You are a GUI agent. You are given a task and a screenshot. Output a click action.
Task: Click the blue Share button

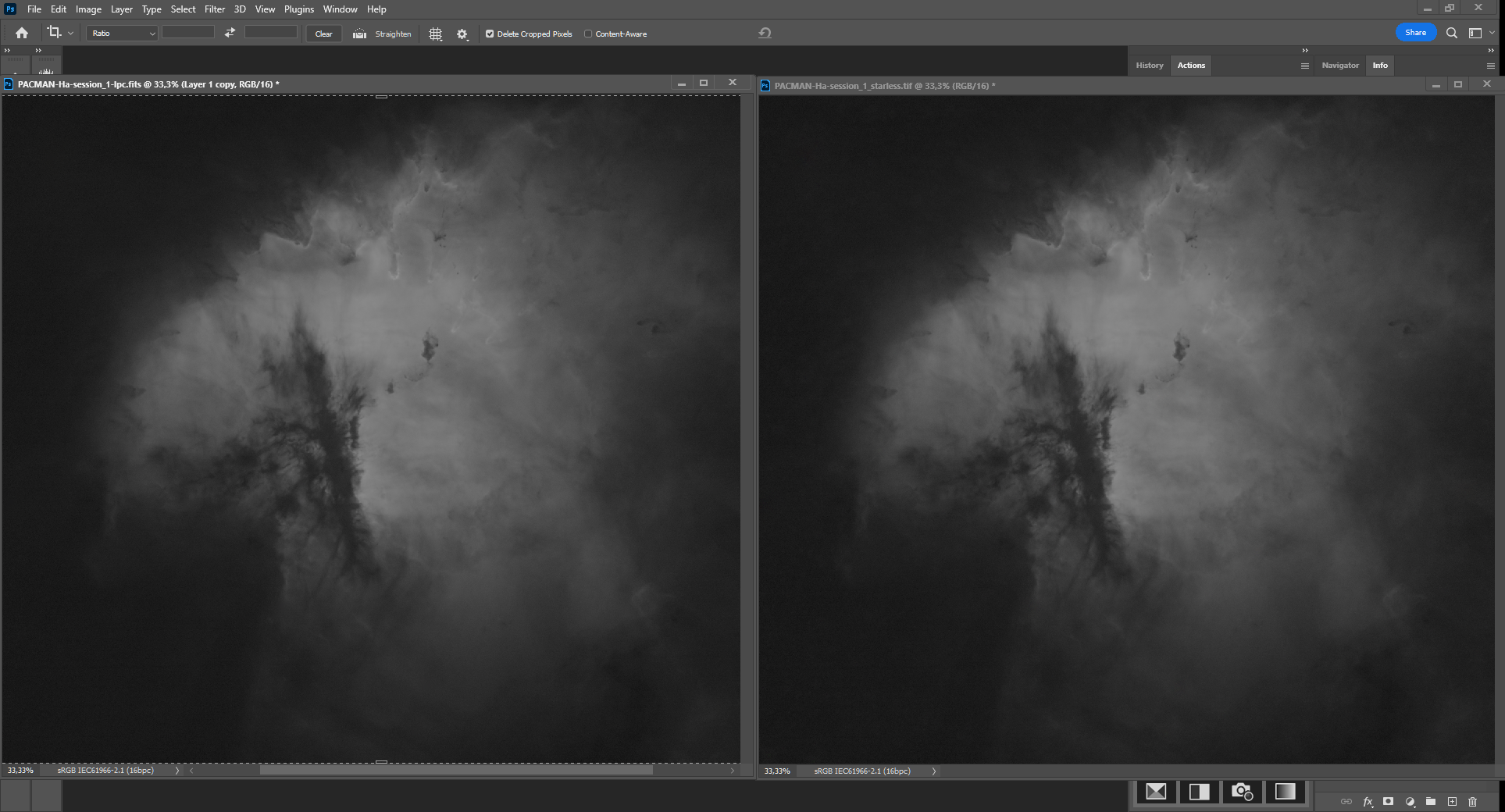(1415, 33)
